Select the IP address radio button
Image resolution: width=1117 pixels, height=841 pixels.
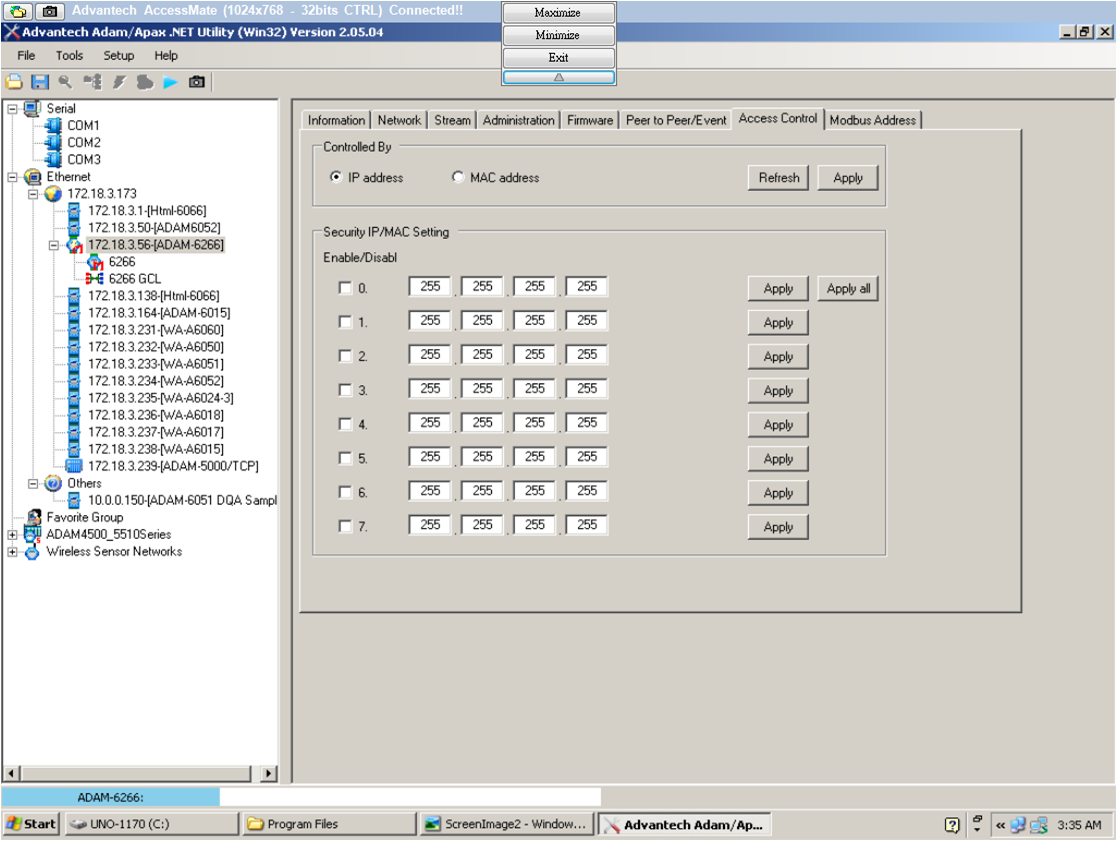click(336, 177)
